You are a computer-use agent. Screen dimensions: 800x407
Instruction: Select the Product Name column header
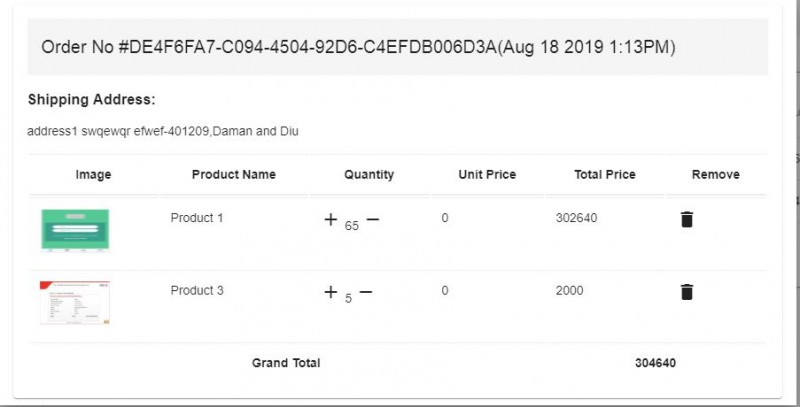(x=234, y=174)
